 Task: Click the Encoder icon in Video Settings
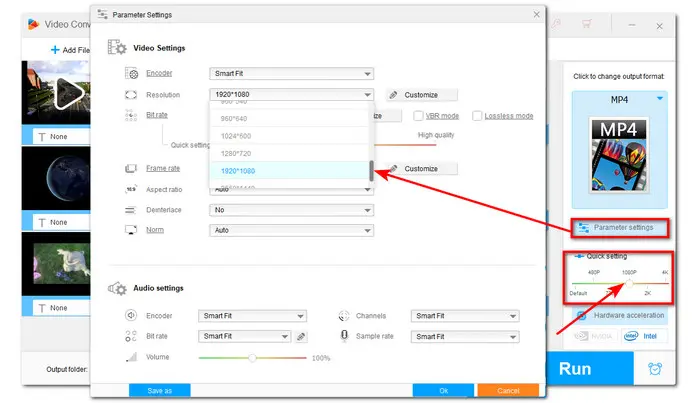pos(131,73)
